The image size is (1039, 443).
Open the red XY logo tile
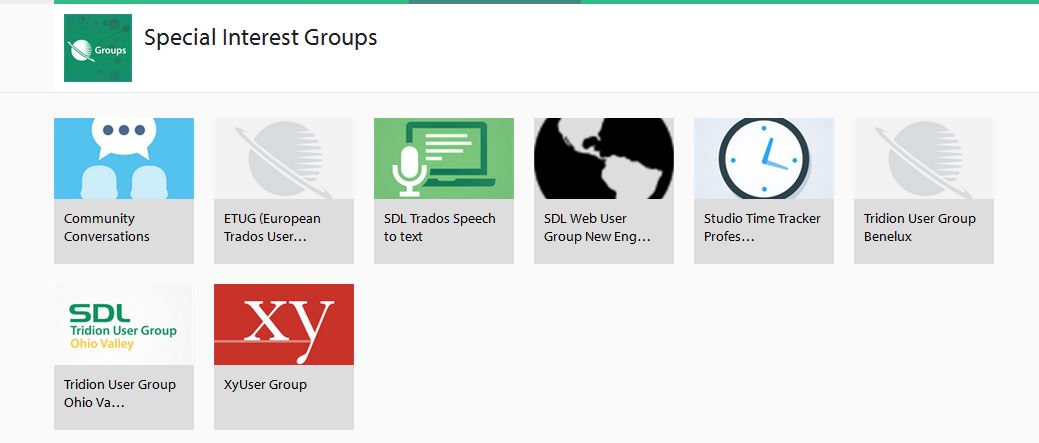coord(283,324)
